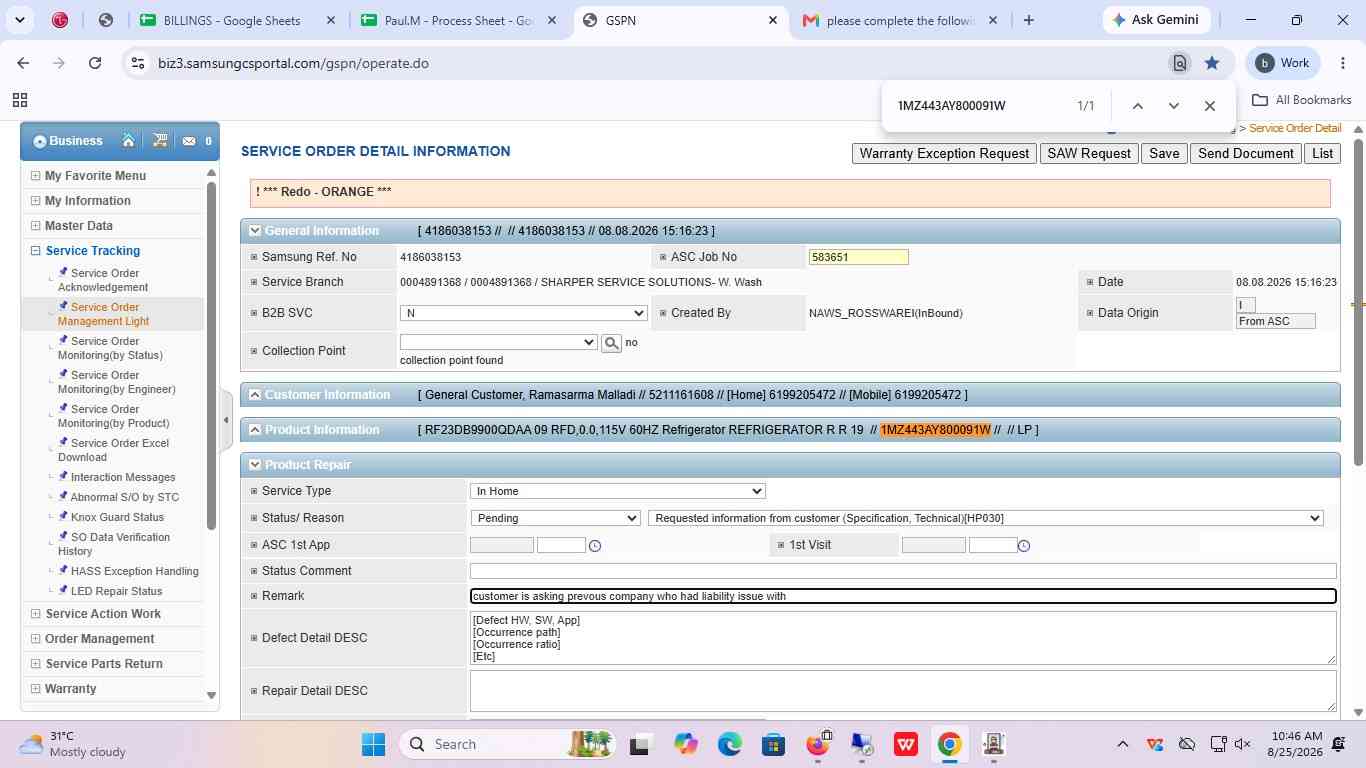Click the bookmark star in the address bar
Viewport: 1366px width, 768px height.
click(1212, 63)
